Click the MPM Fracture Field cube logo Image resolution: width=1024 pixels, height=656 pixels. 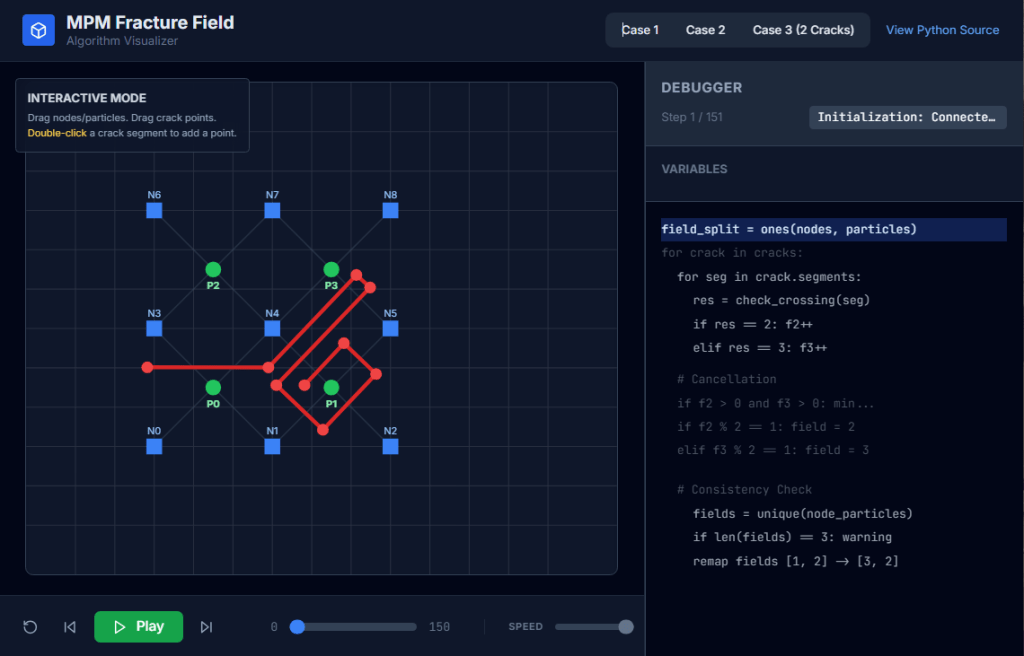tap(38, 30)
